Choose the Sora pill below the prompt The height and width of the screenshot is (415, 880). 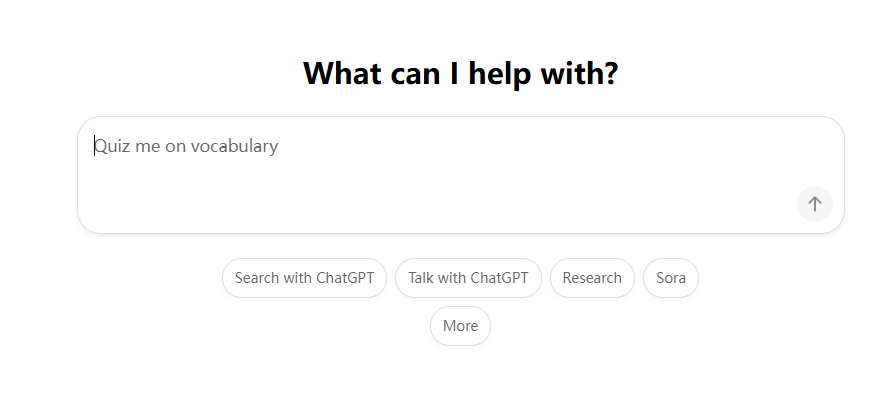(x=671, y=278)
